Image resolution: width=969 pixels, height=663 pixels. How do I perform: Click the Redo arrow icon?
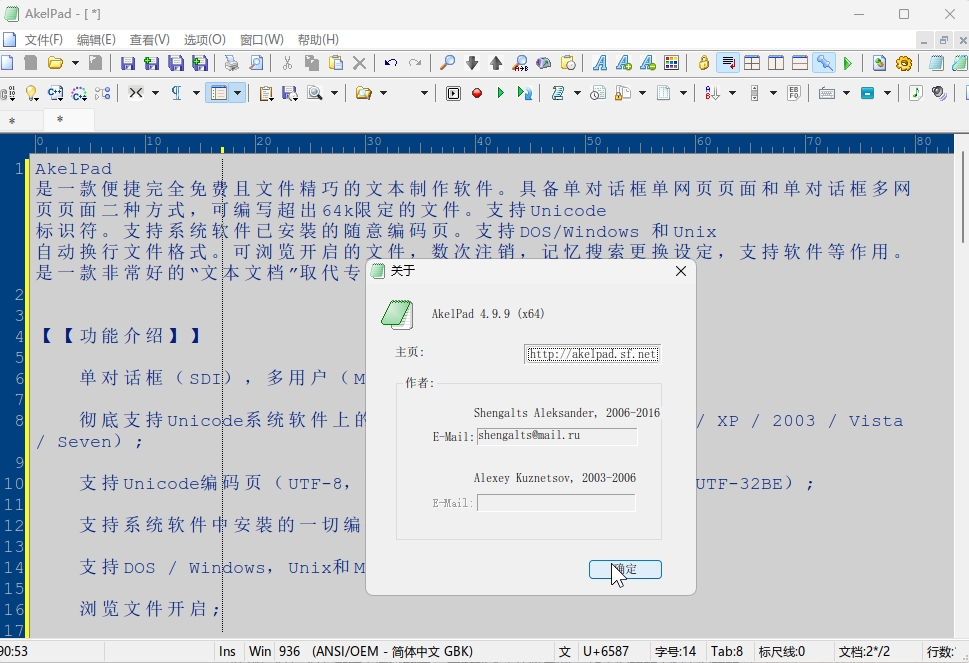[415, 62]
